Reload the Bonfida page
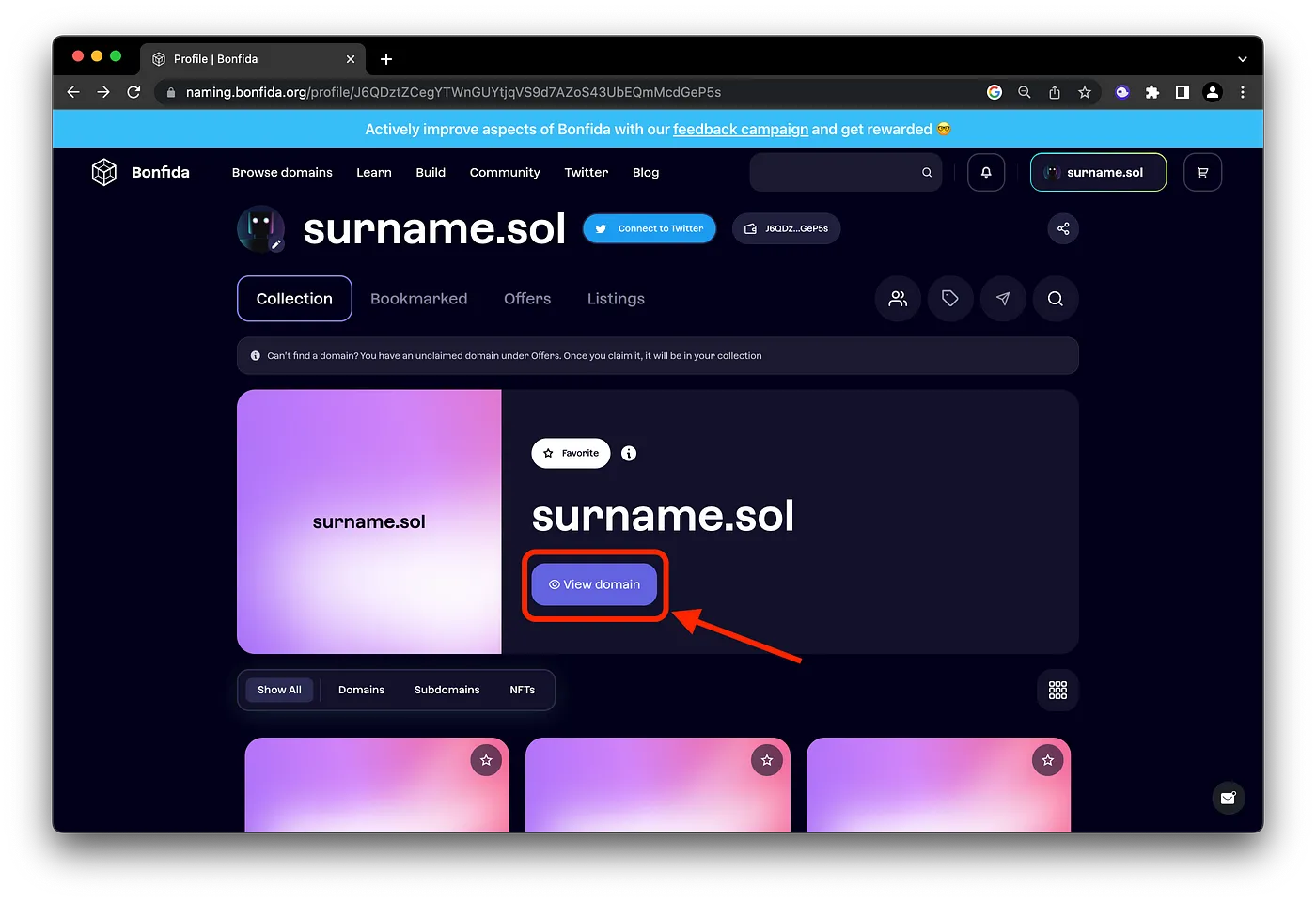1316x902 pixels. click(133, 92)
